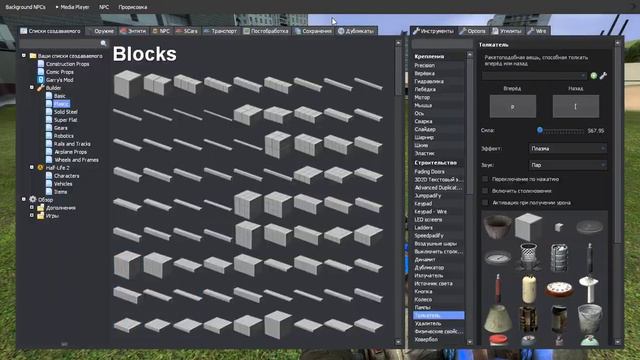Click the Construction Props page icon
Screen dimensions: 640x360
41,64
